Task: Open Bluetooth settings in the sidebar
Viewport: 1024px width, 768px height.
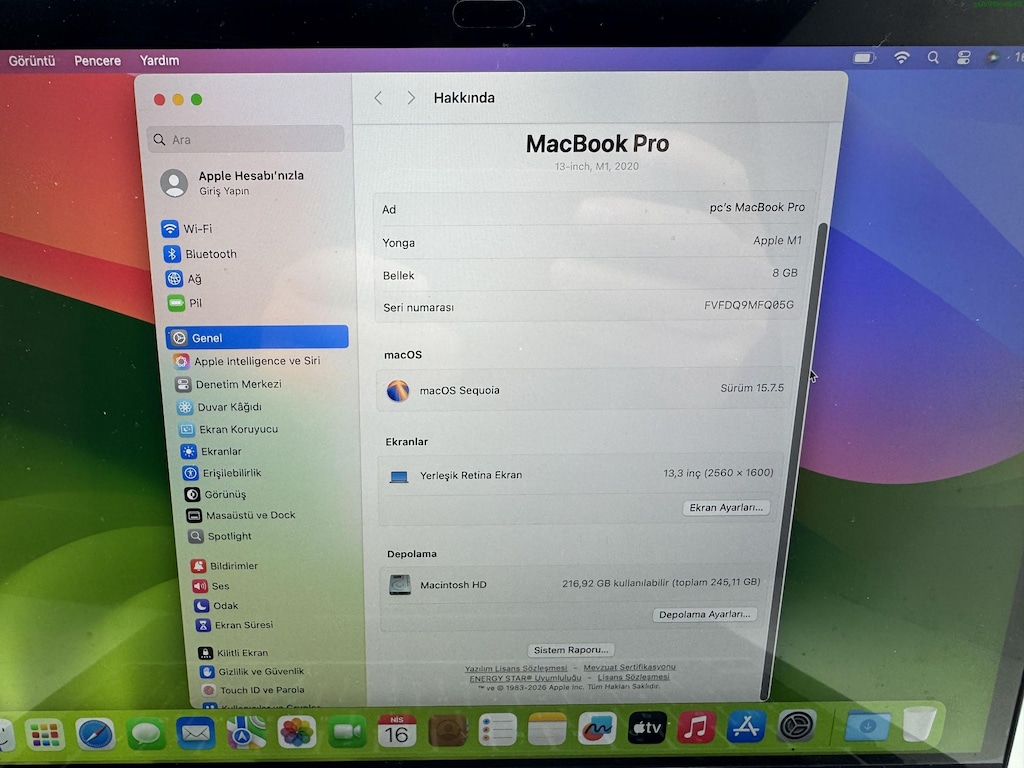Action: (x=201, y=254)
